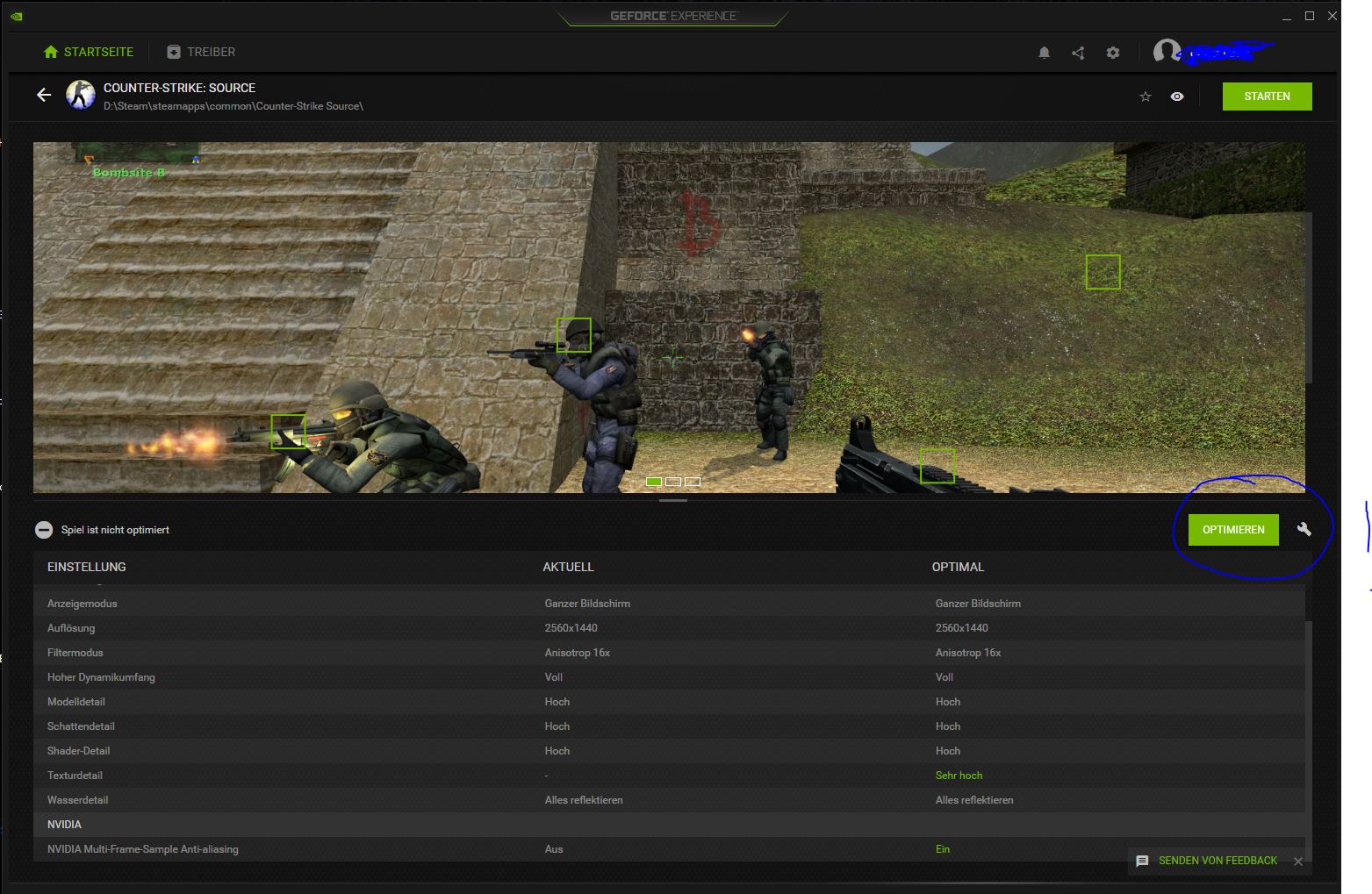Viewport: 1372px width, 894px height.
Task: Select the Shader-Detail row
Action: pyautogui.click(x=669, y=751)
